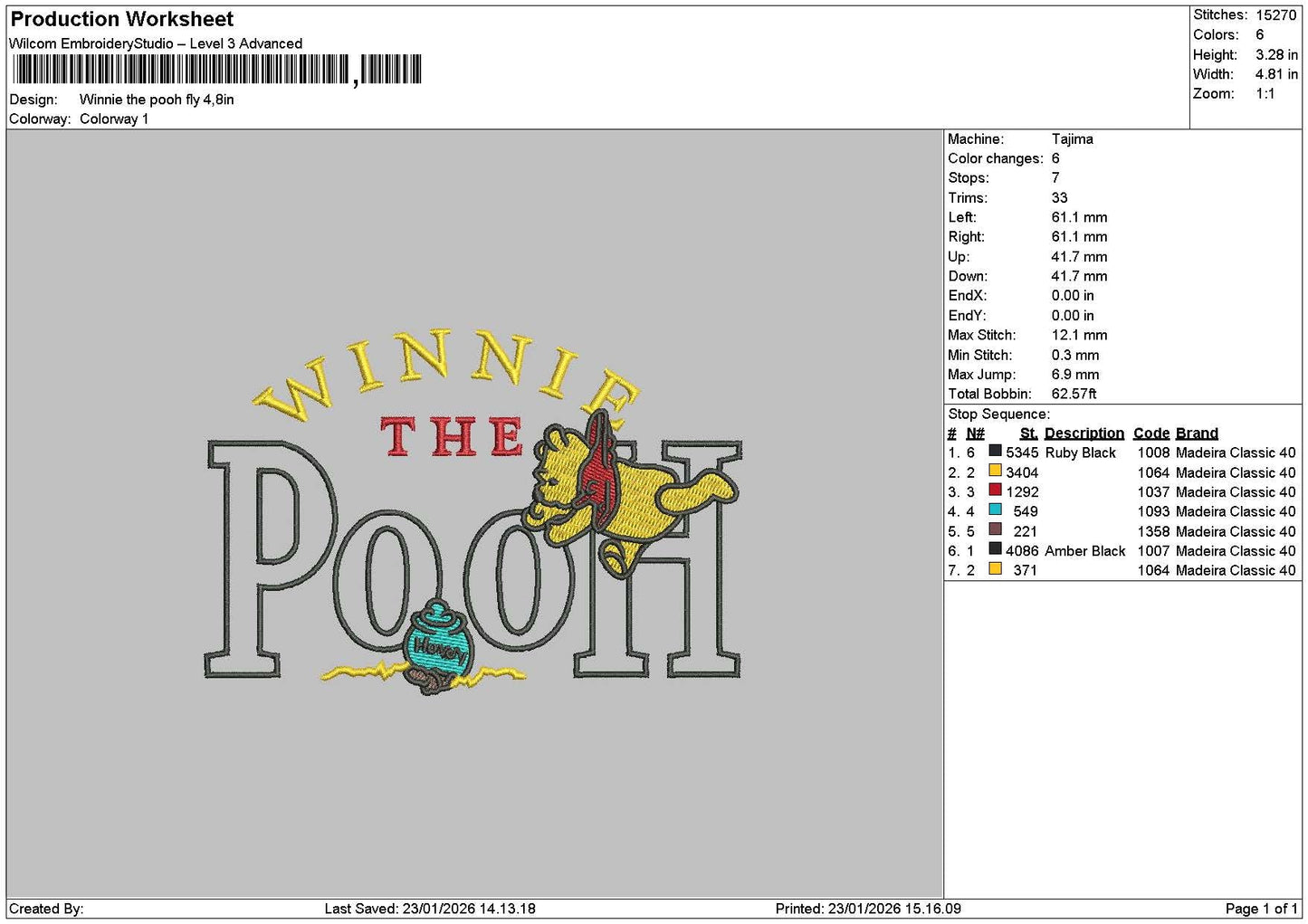Click the 'Created By:' footer label
Screen dimensions: 1308x924
(46, 910)
